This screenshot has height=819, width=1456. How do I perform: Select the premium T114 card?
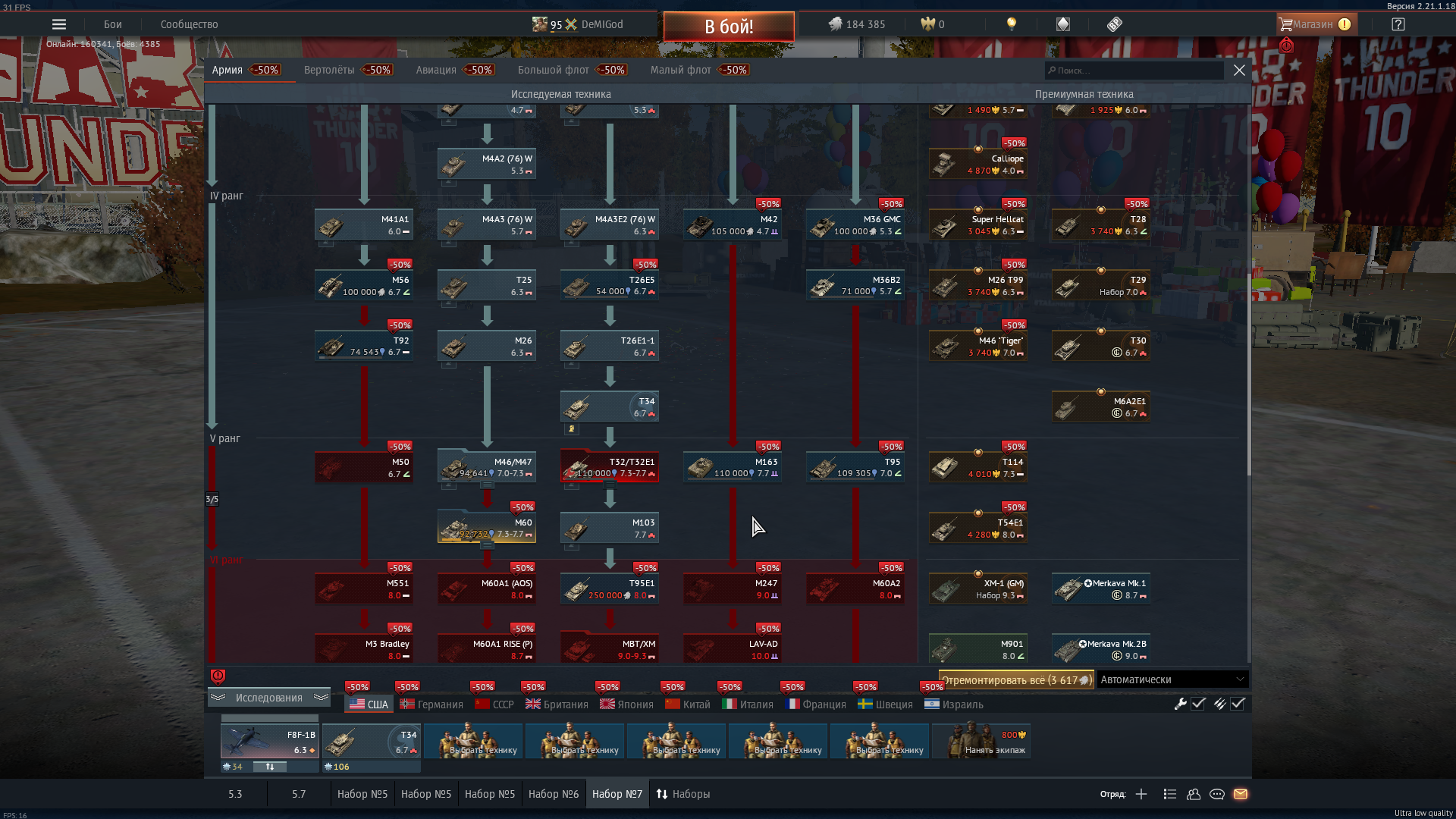[x=978, y=468]
